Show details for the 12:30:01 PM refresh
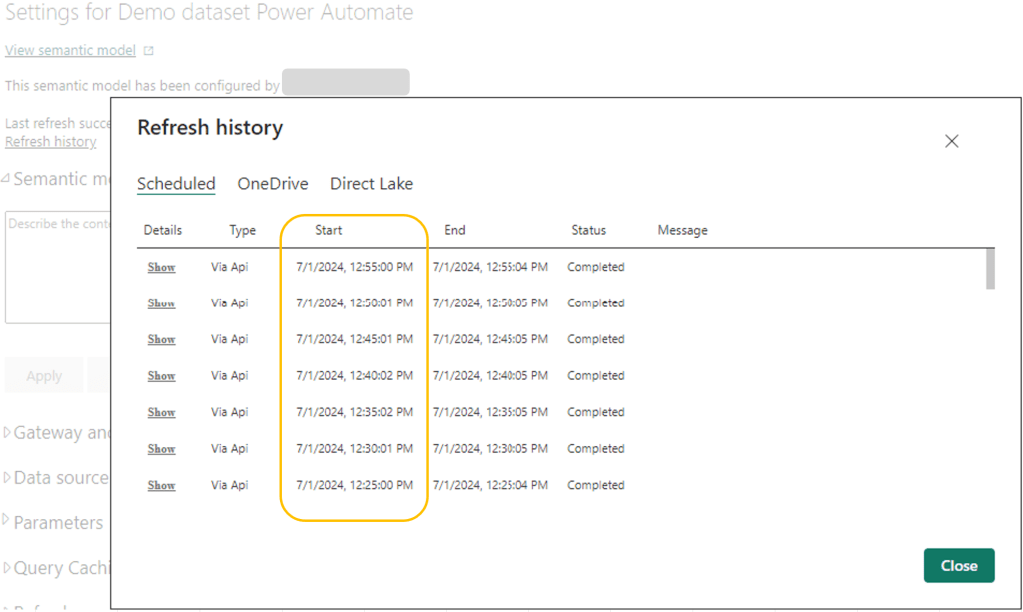 coord(161,449)
